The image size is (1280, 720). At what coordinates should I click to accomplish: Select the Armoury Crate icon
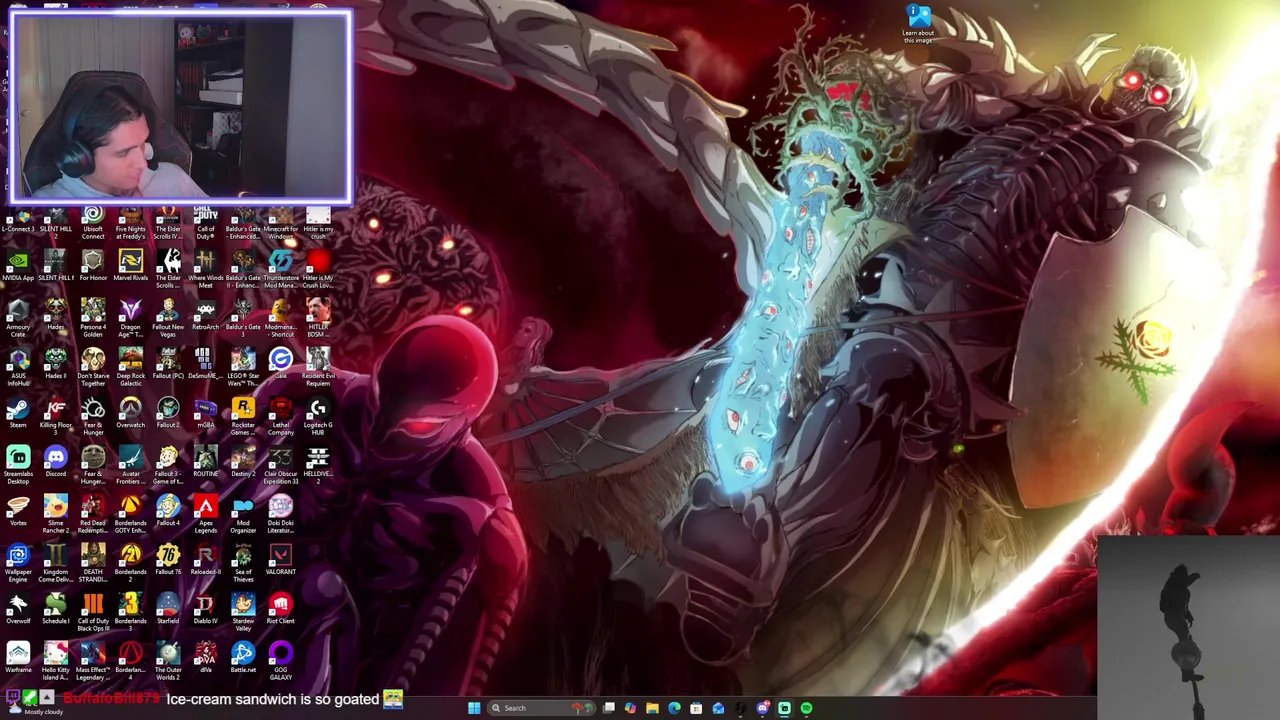tap(18, 318)
